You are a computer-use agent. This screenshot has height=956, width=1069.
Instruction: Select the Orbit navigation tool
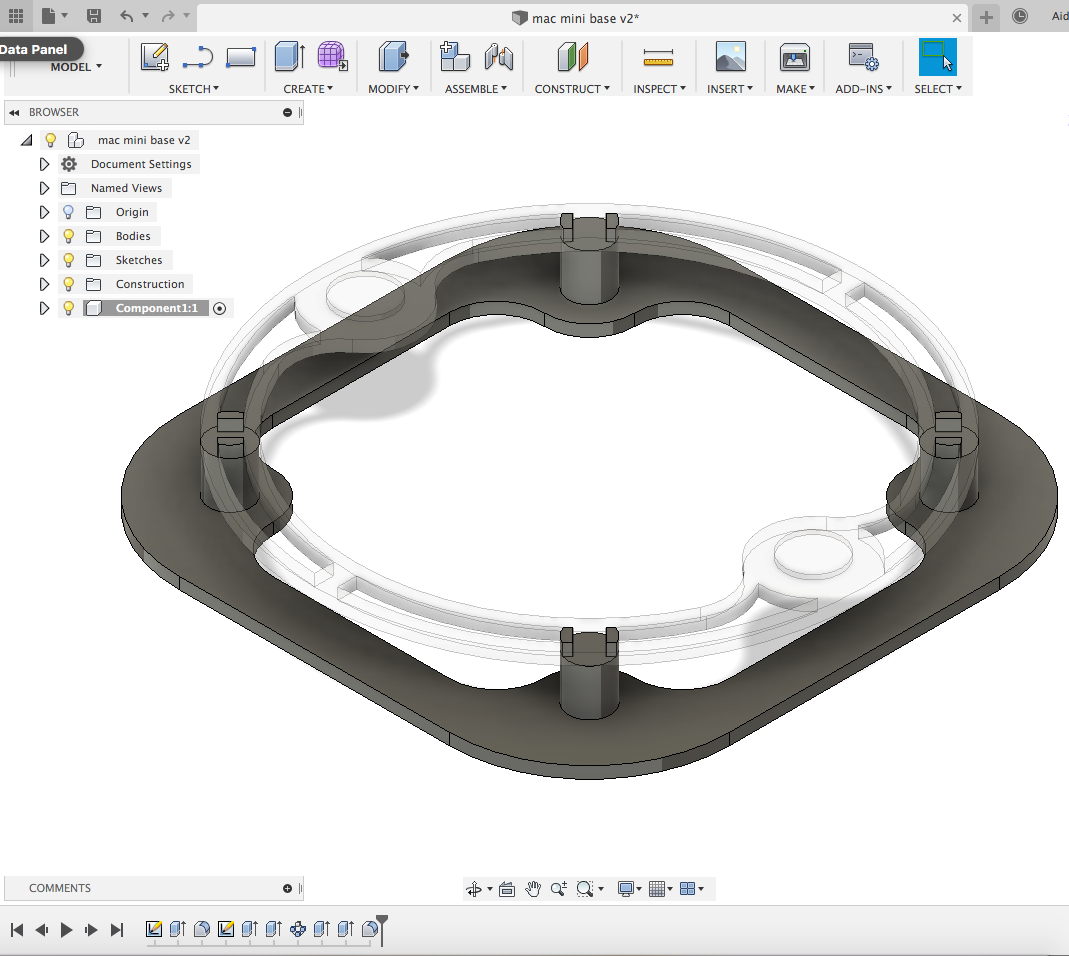474,888
